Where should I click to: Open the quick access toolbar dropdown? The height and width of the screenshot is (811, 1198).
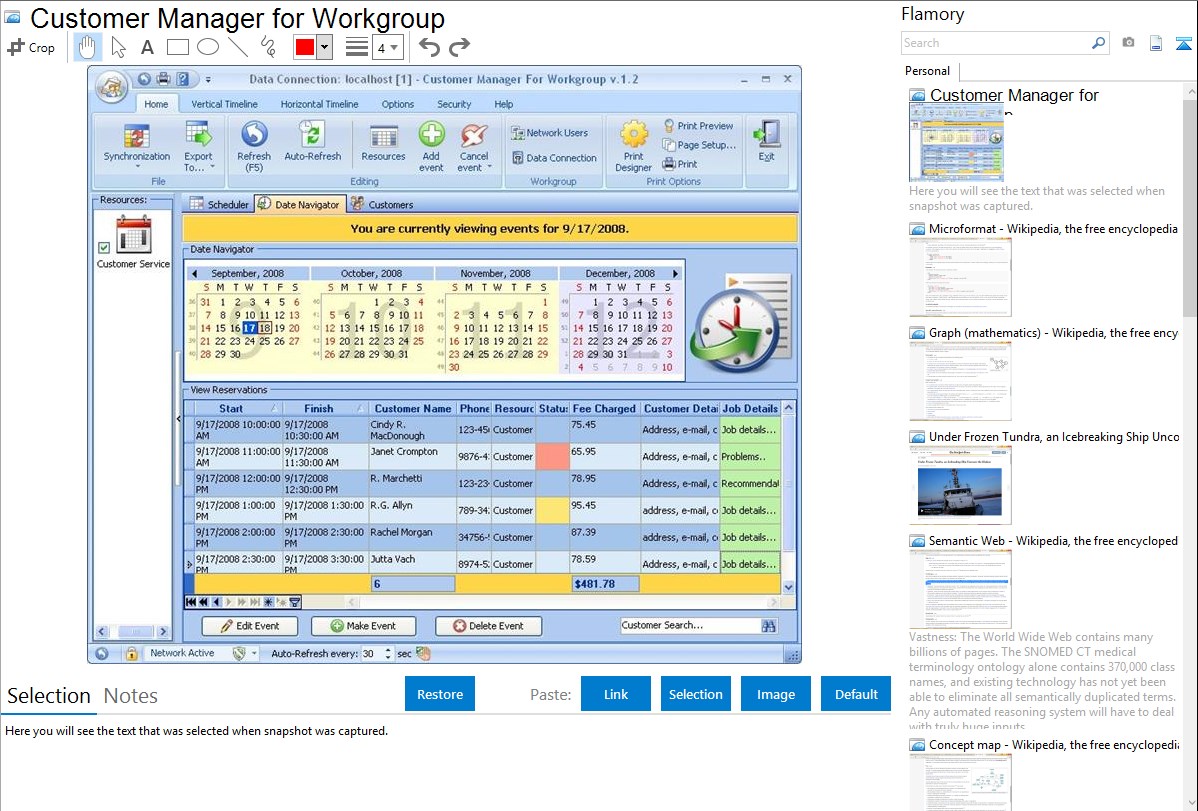pyautogui.click(x=208, y=79)
